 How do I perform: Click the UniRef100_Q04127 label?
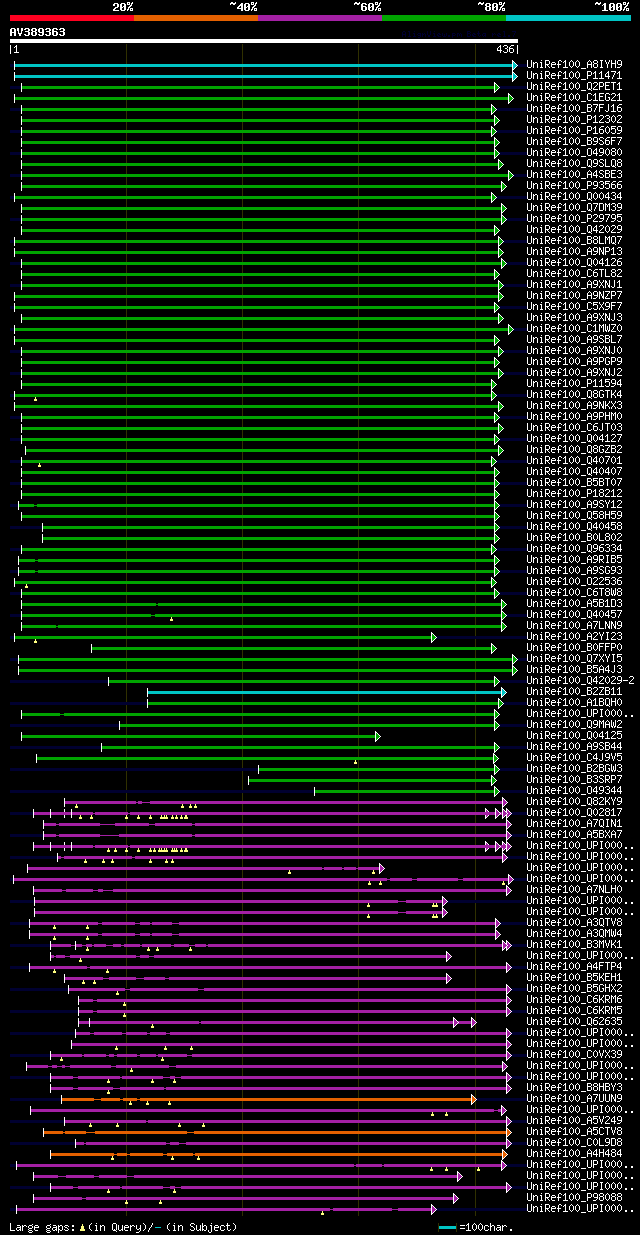(576, 438)
